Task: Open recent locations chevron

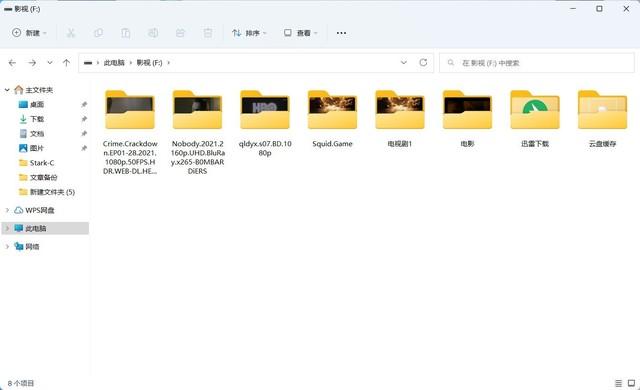Action: point(50,63)
